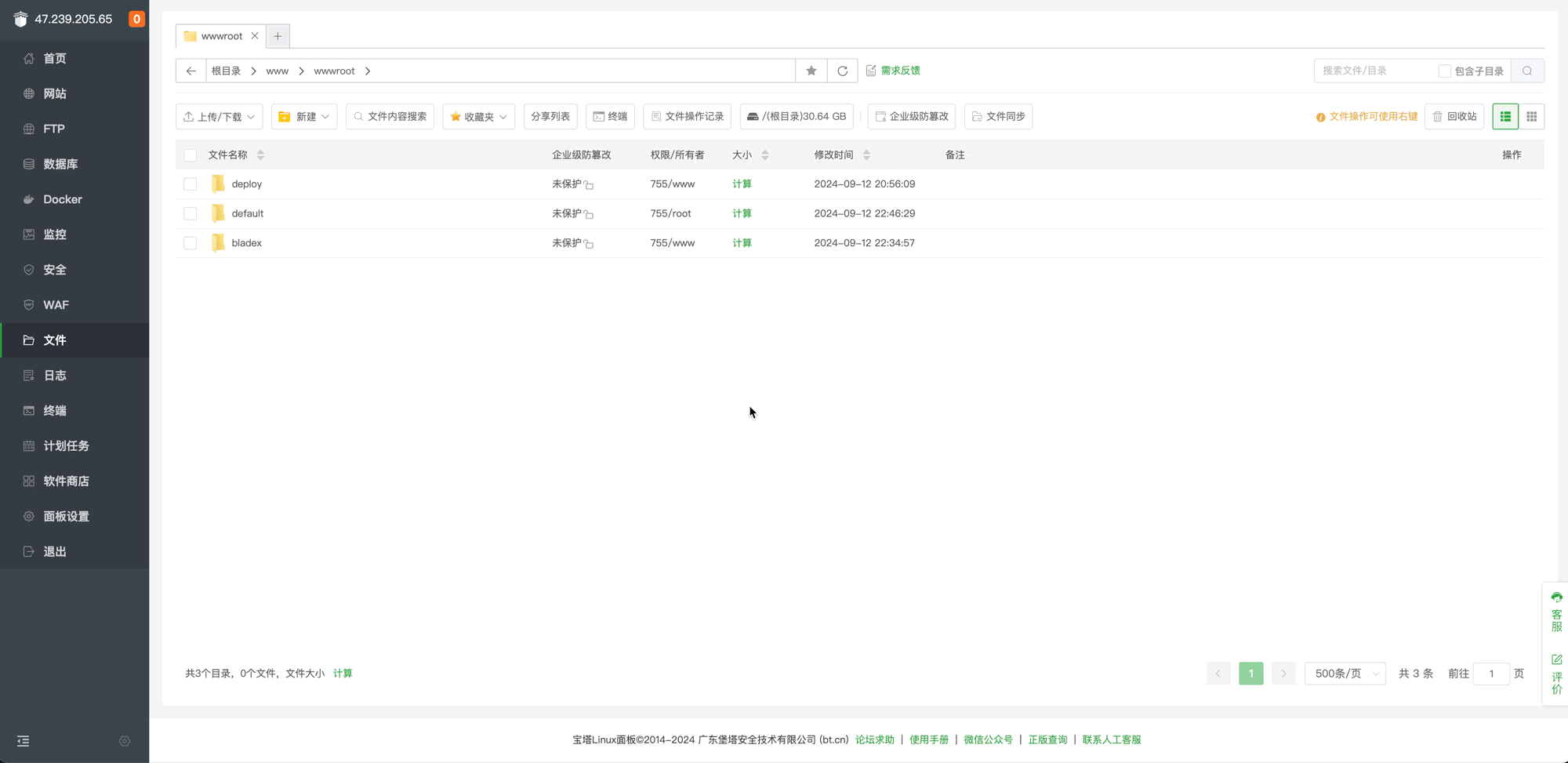Switch to list view layout

[x=1505, y=117]
